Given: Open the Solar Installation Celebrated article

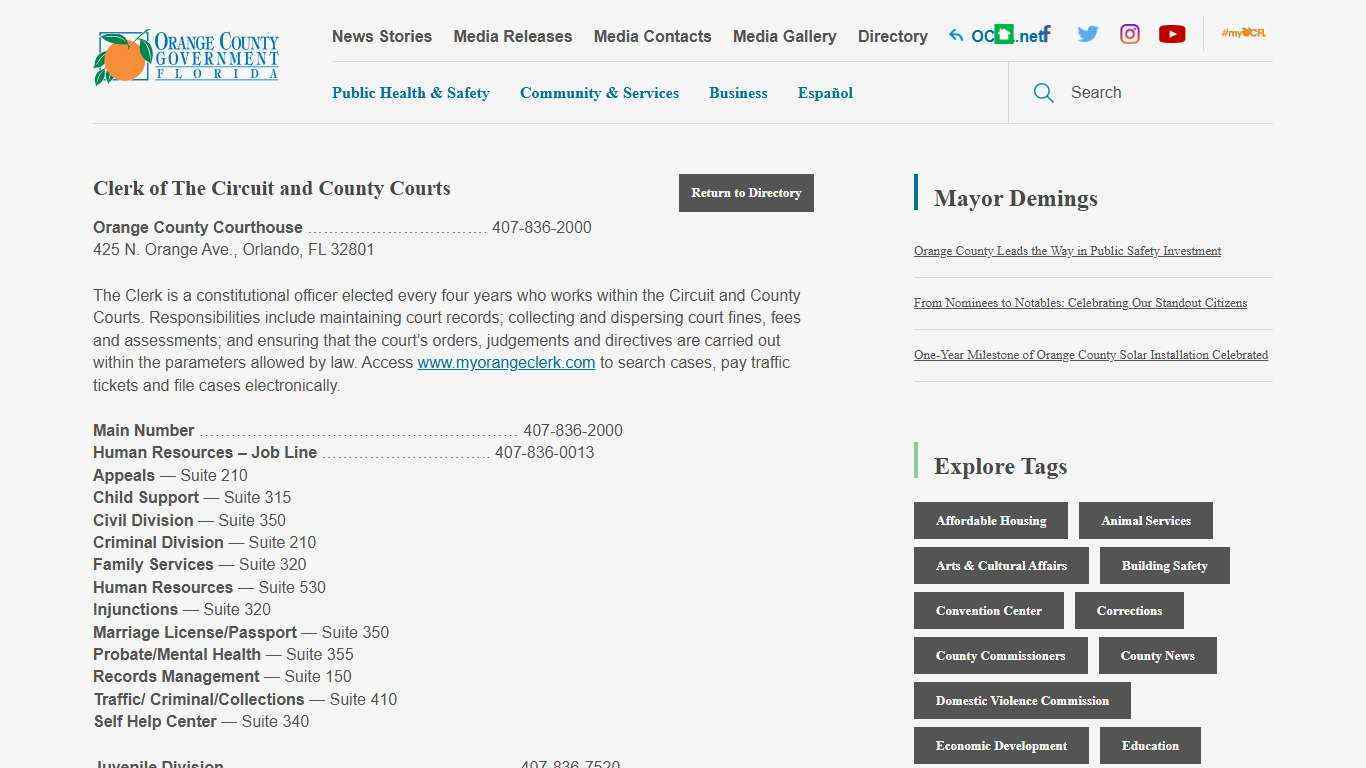Looking at the screenshot, I should point(1091,354).
